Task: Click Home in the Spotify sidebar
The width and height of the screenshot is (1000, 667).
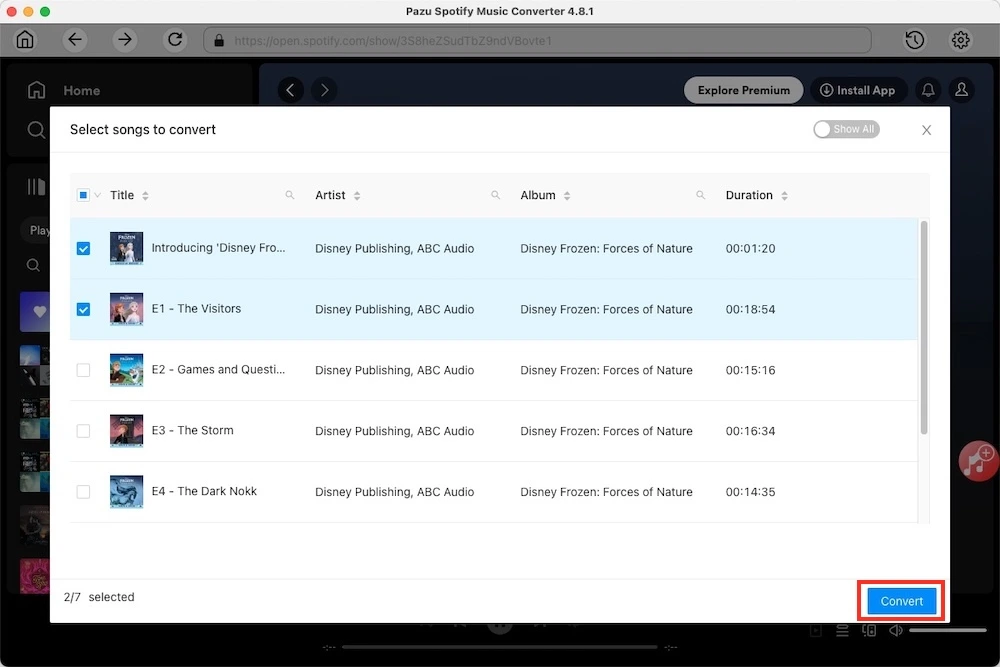Action: pos(64,90)
